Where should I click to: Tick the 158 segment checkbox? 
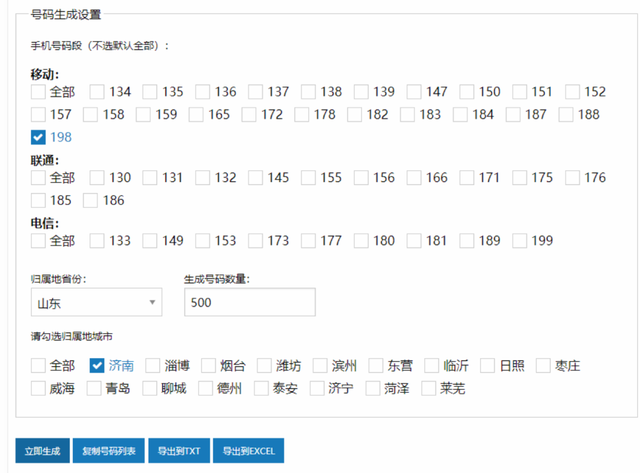[x=90, y=115]
